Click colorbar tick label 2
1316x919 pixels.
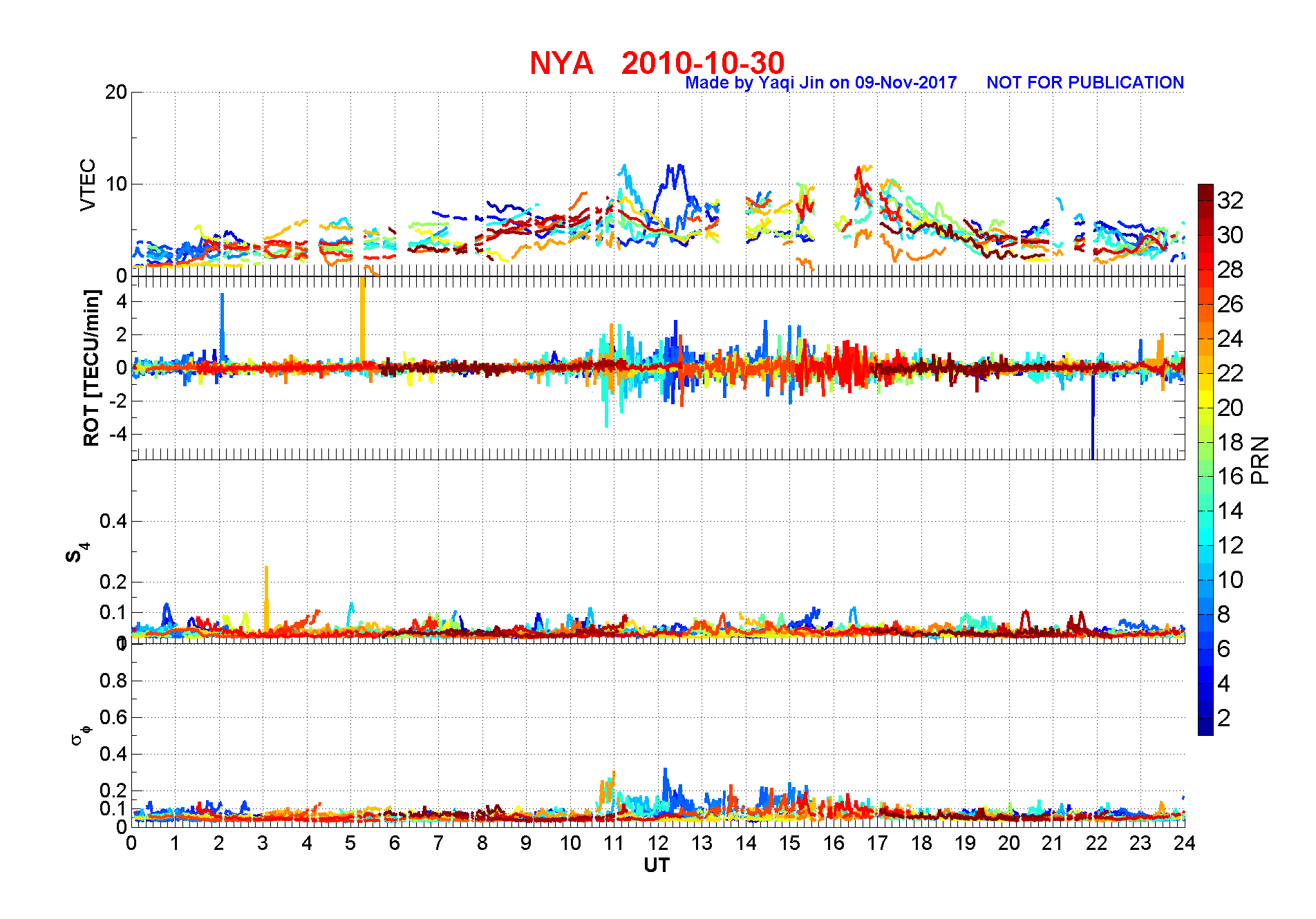(x=1224, y=718)
